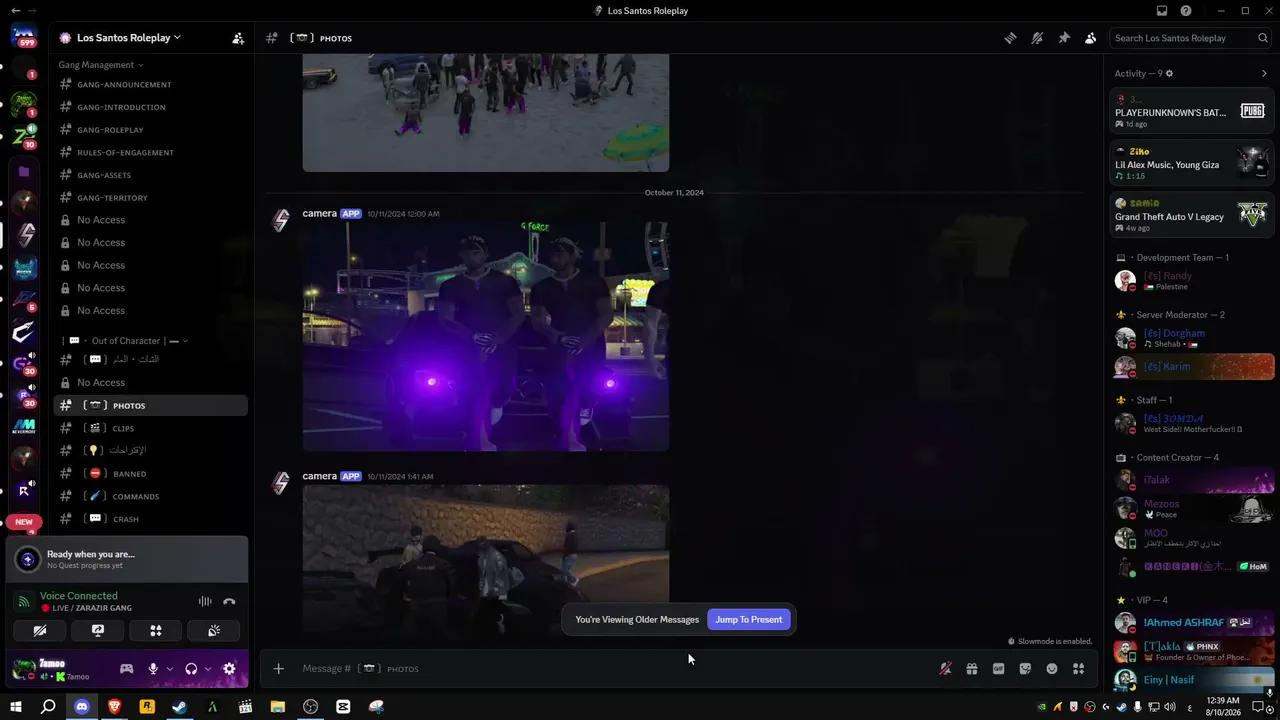Start an activity from the voice panel
The image size is (1280, 720).
click(156, 631)
